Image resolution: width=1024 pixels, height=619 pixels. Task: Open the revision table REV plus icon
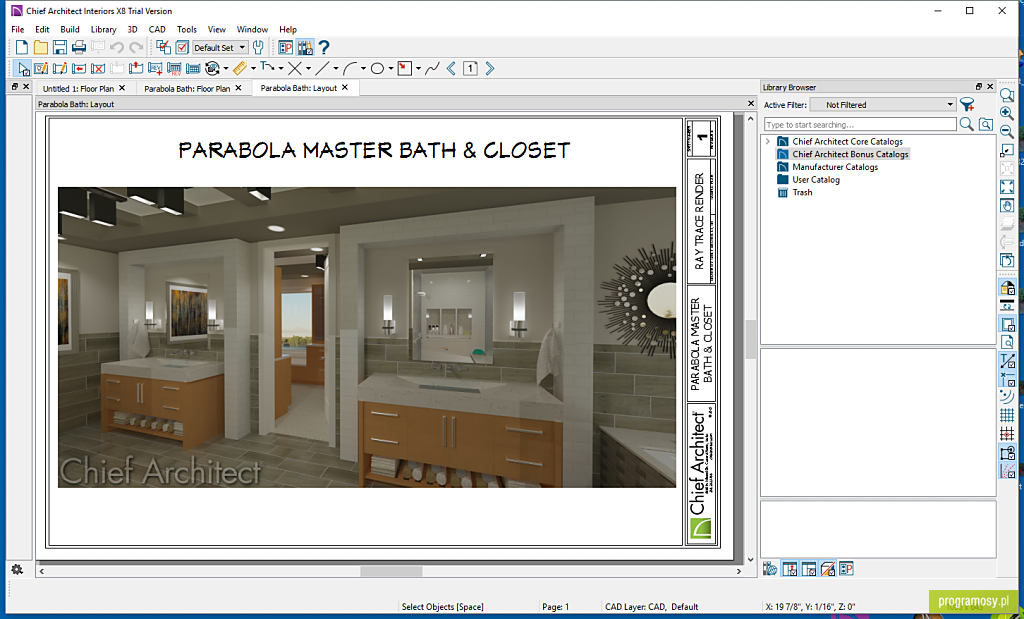click(155, 68)
